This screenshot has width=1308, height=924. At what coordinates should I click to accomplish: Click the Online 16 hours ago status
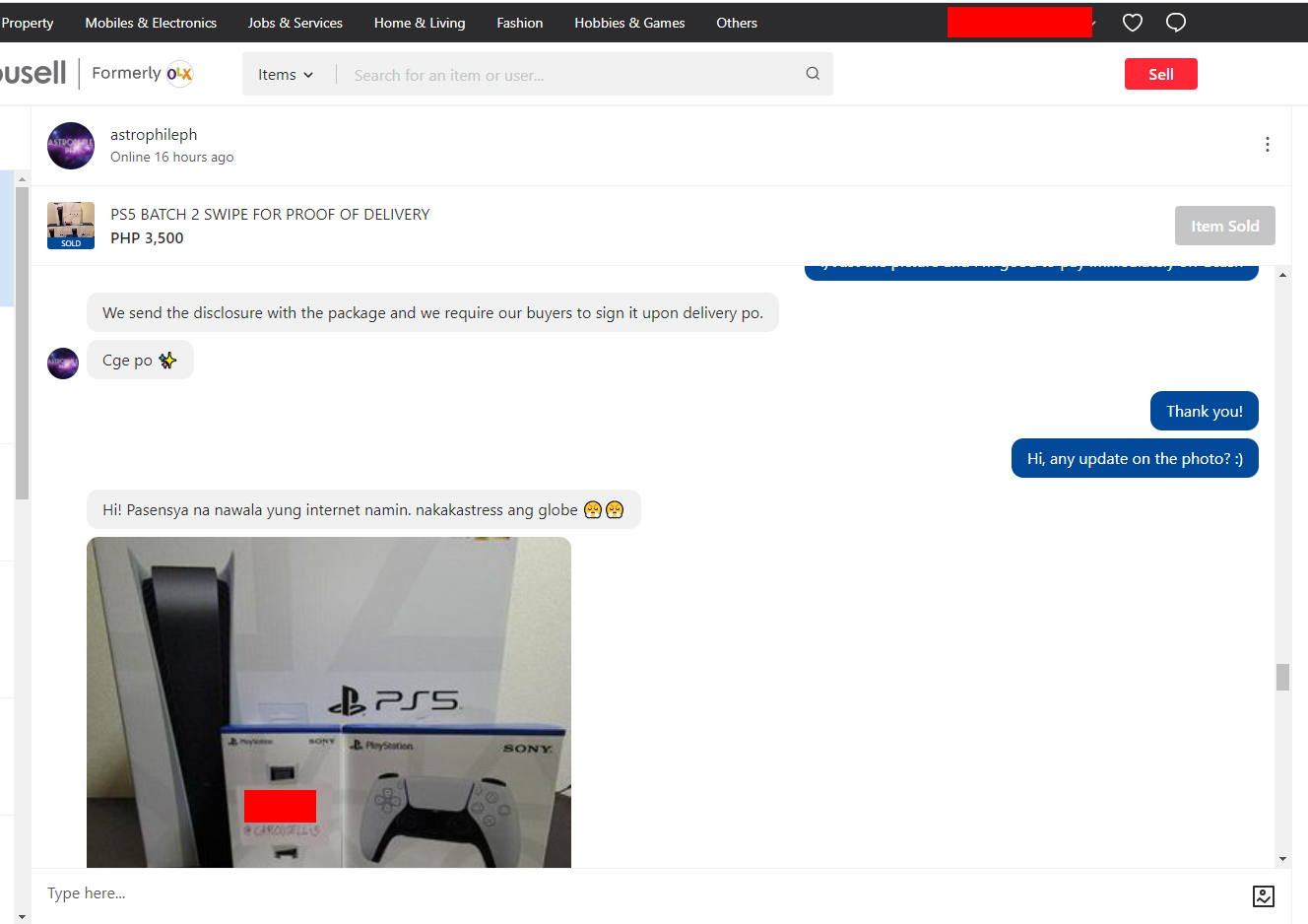point(171,158)
